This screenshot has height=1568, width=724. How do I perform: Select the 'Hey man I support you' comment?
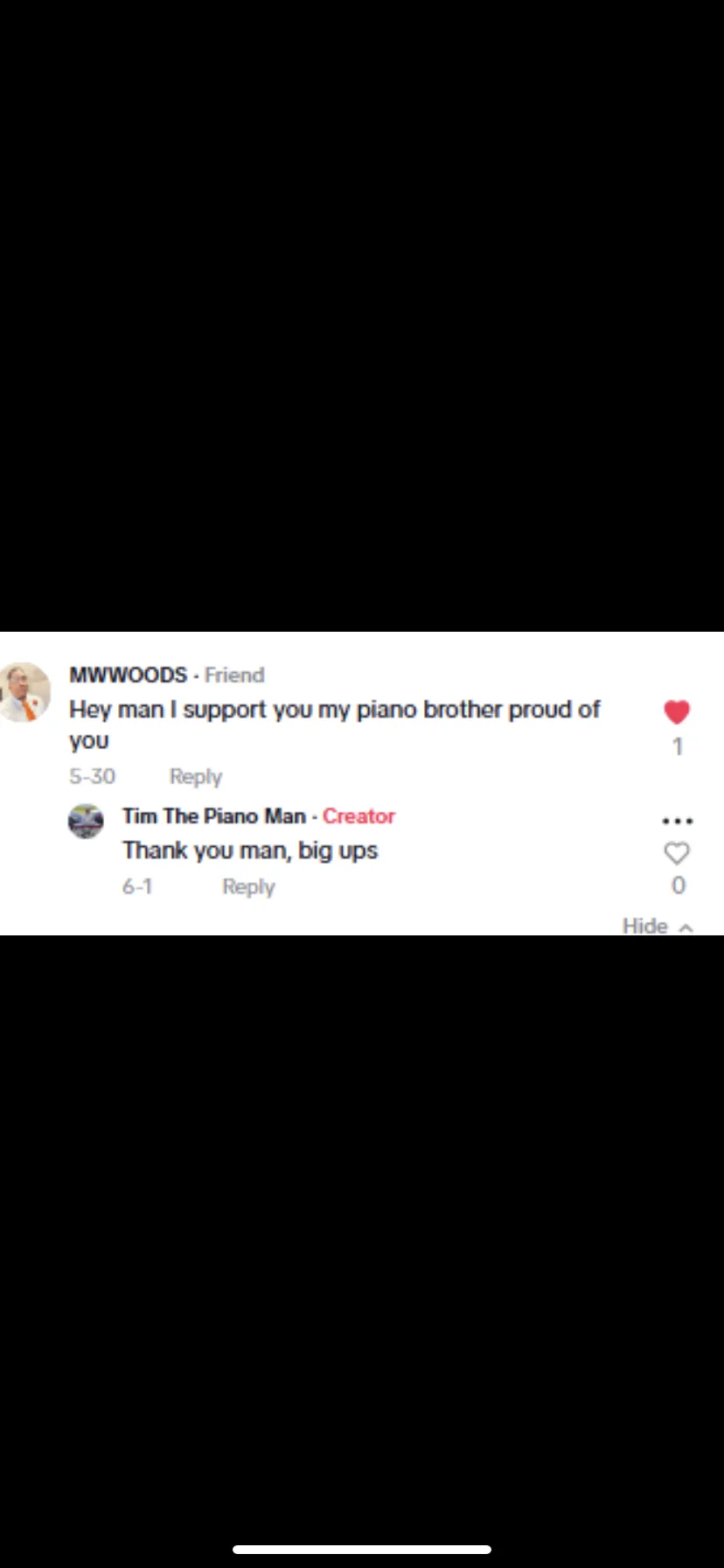pos(335,724)
